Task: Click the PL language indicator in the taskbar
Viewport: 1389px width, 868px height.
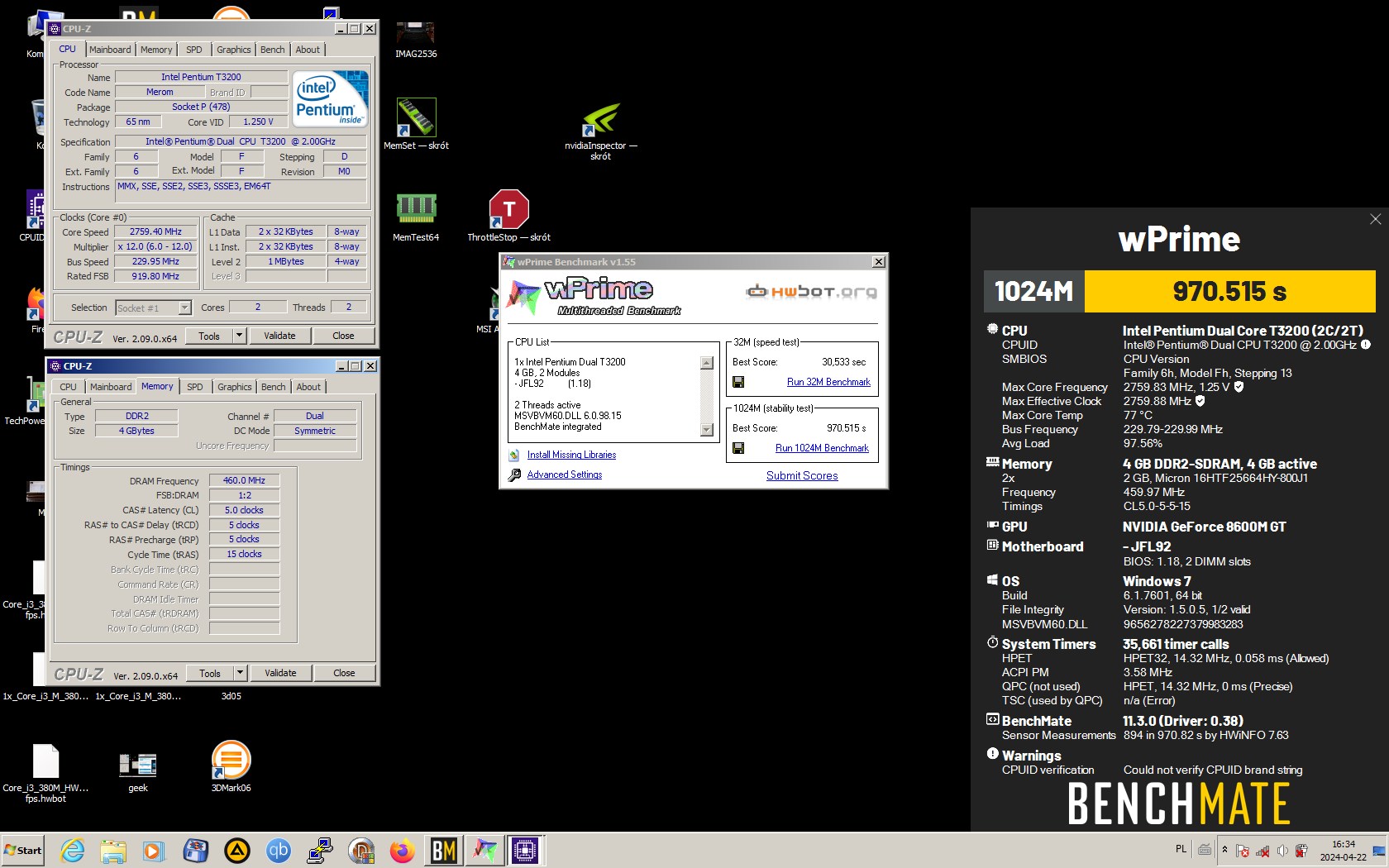Action: click(x=1181, y=849)
